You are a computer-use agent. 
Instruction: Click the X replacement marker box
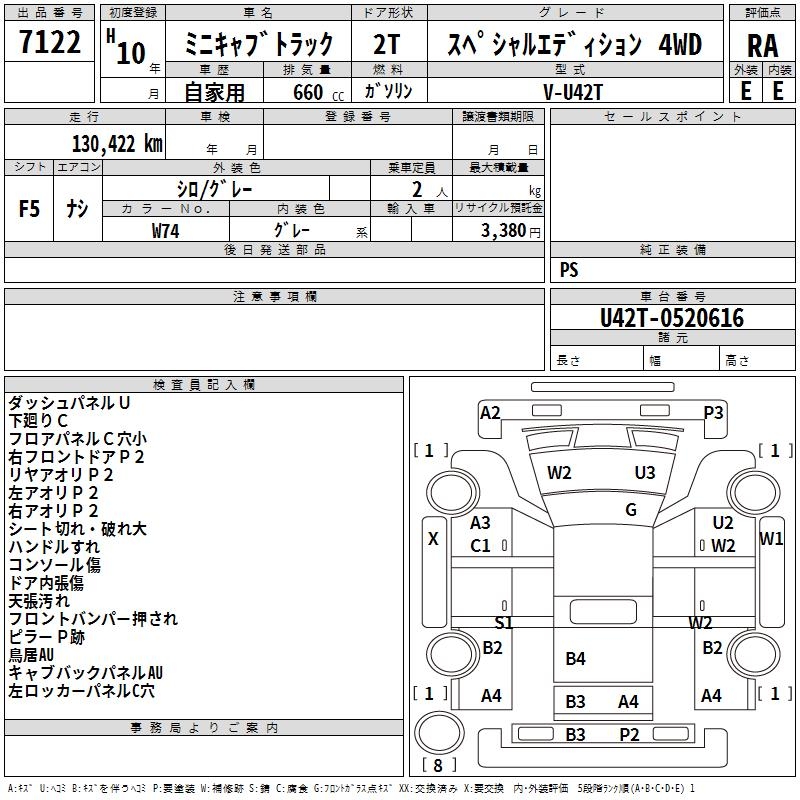433,540
